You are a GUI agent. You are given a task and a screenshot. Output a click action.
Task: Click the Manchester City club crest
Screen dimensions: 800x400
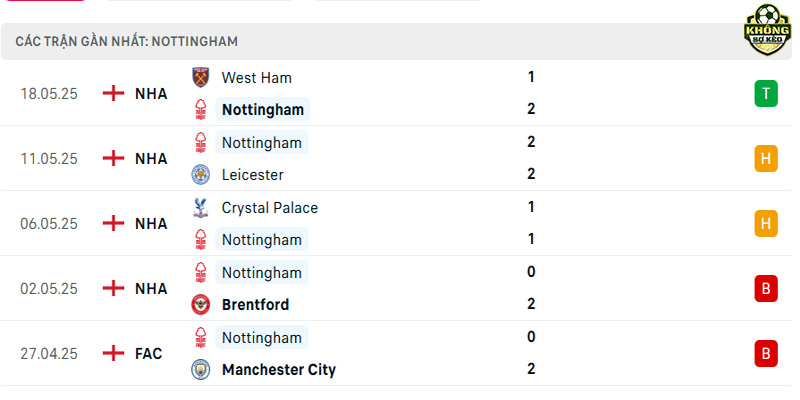(201, 369)
